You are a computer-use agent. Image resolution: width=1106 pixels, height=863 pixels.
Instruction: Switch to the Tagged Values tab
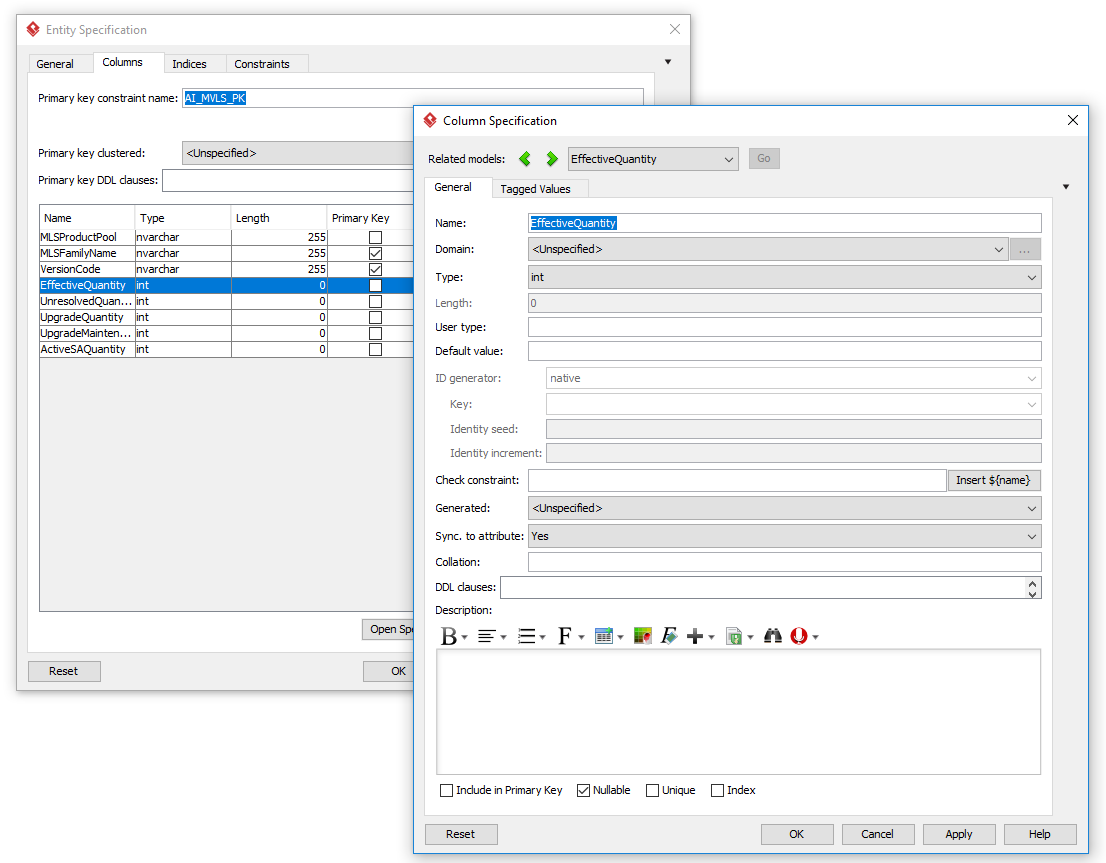(x=535, y=189)
